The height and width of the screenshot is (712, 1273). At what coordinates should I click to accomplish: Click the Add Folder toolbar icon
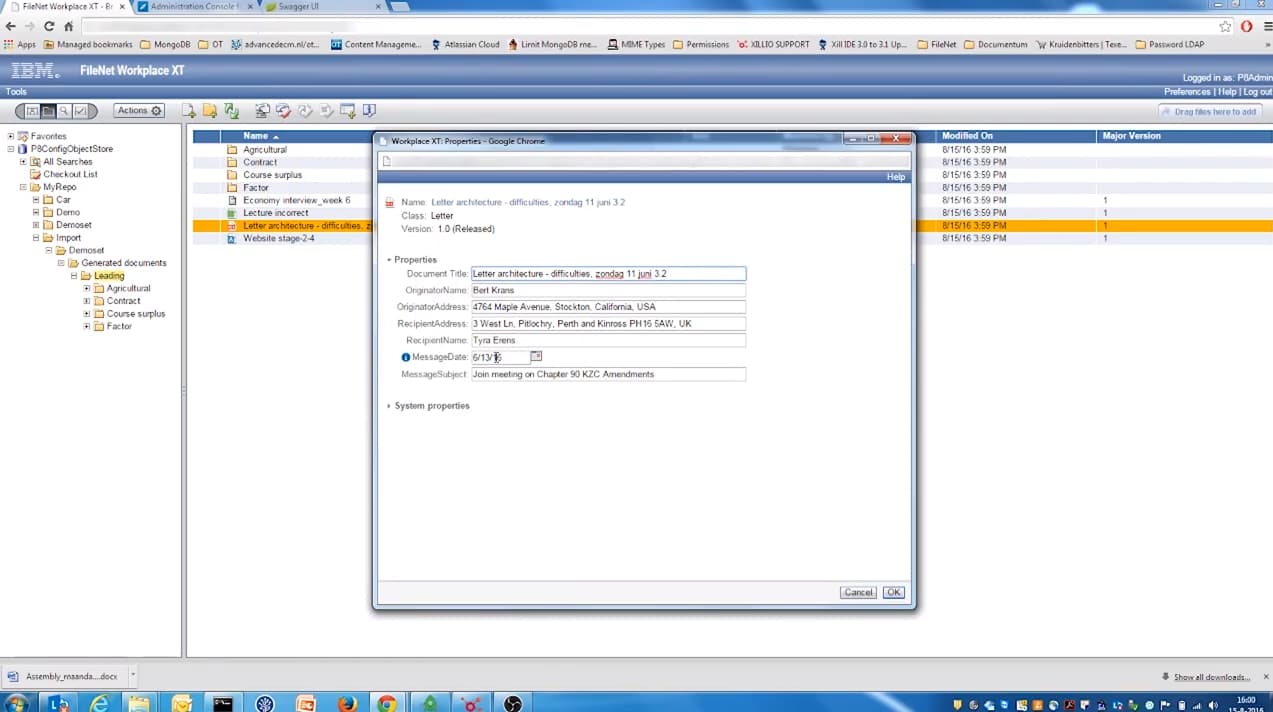click(x=208, y=111)
